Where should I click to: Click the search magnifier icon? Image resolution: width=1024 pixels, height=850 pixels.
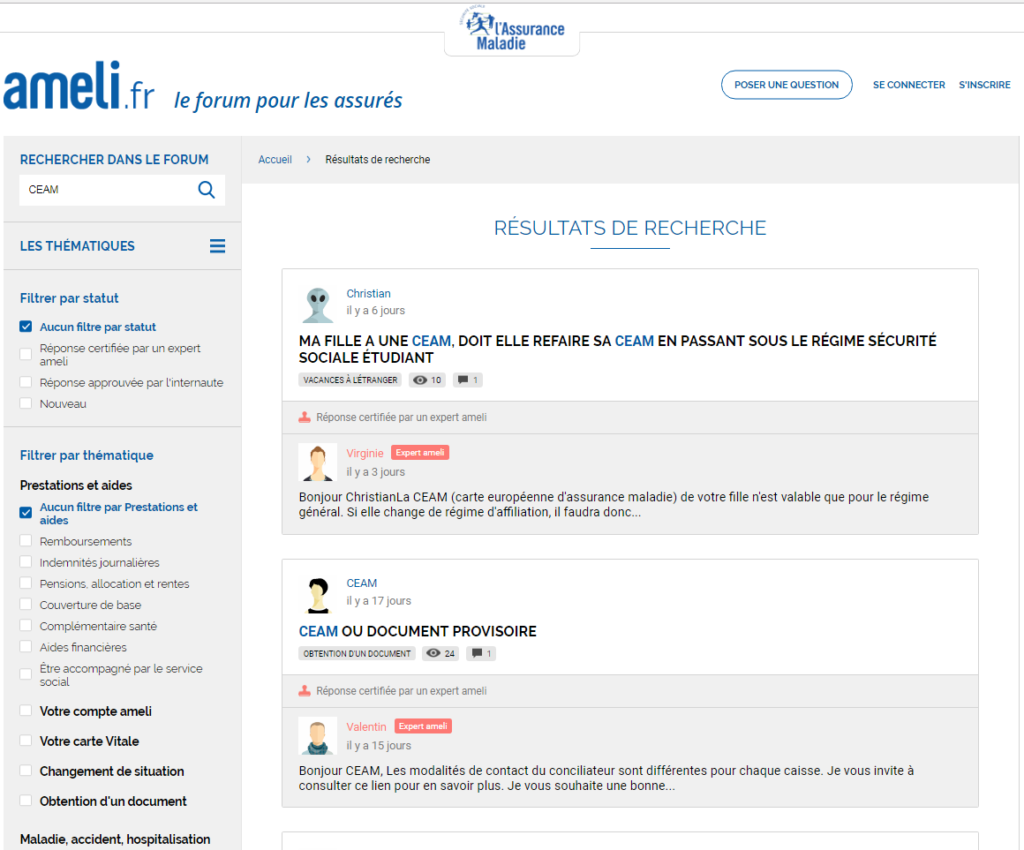tap(206, 190)
